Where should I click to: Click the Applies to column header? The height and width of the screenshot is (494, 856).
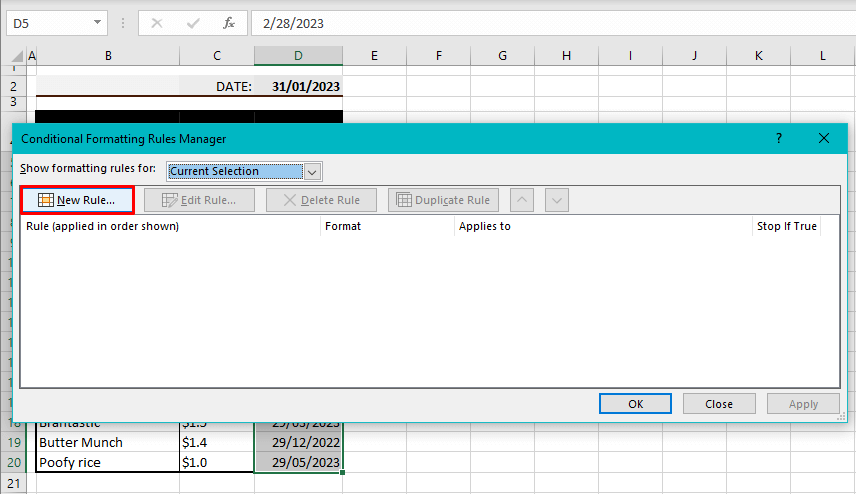point(603,226)
